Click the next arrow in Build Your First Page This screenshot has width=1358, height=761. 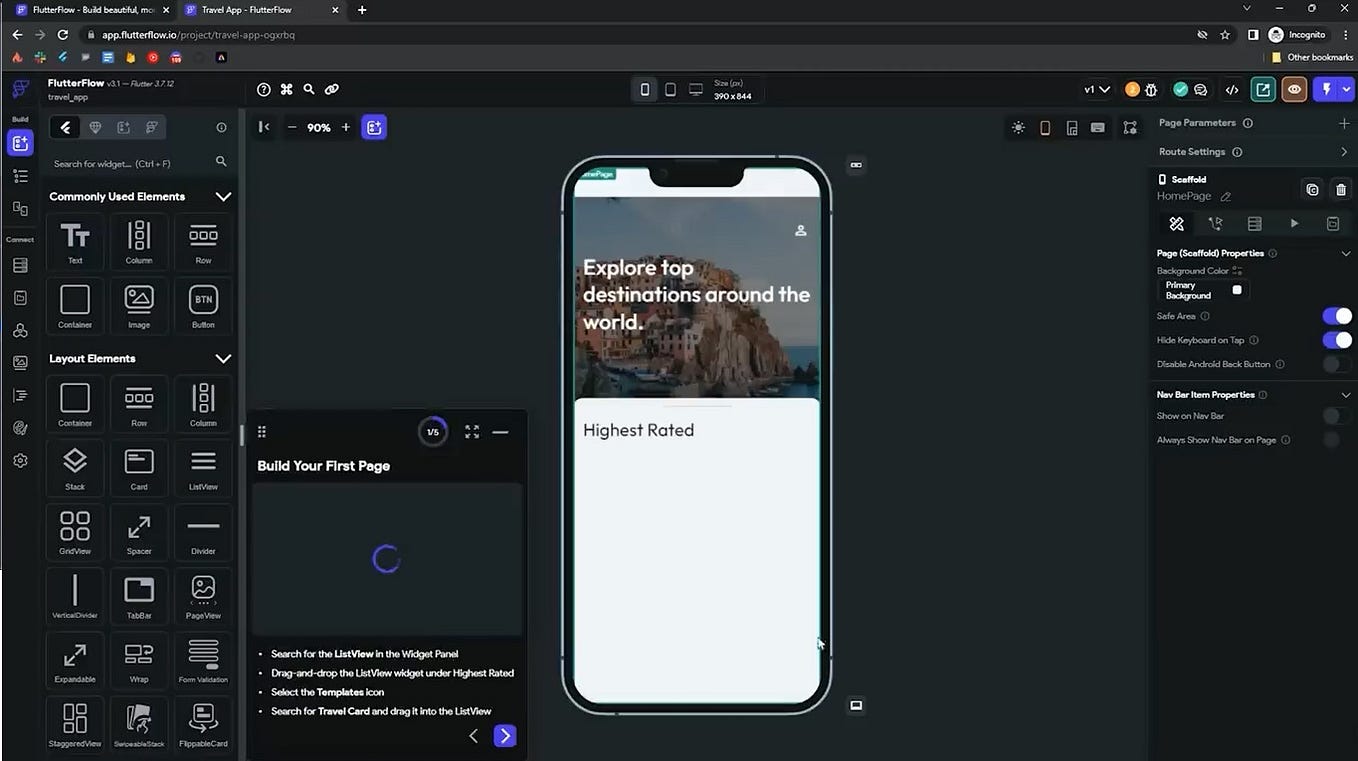[504, 735]
